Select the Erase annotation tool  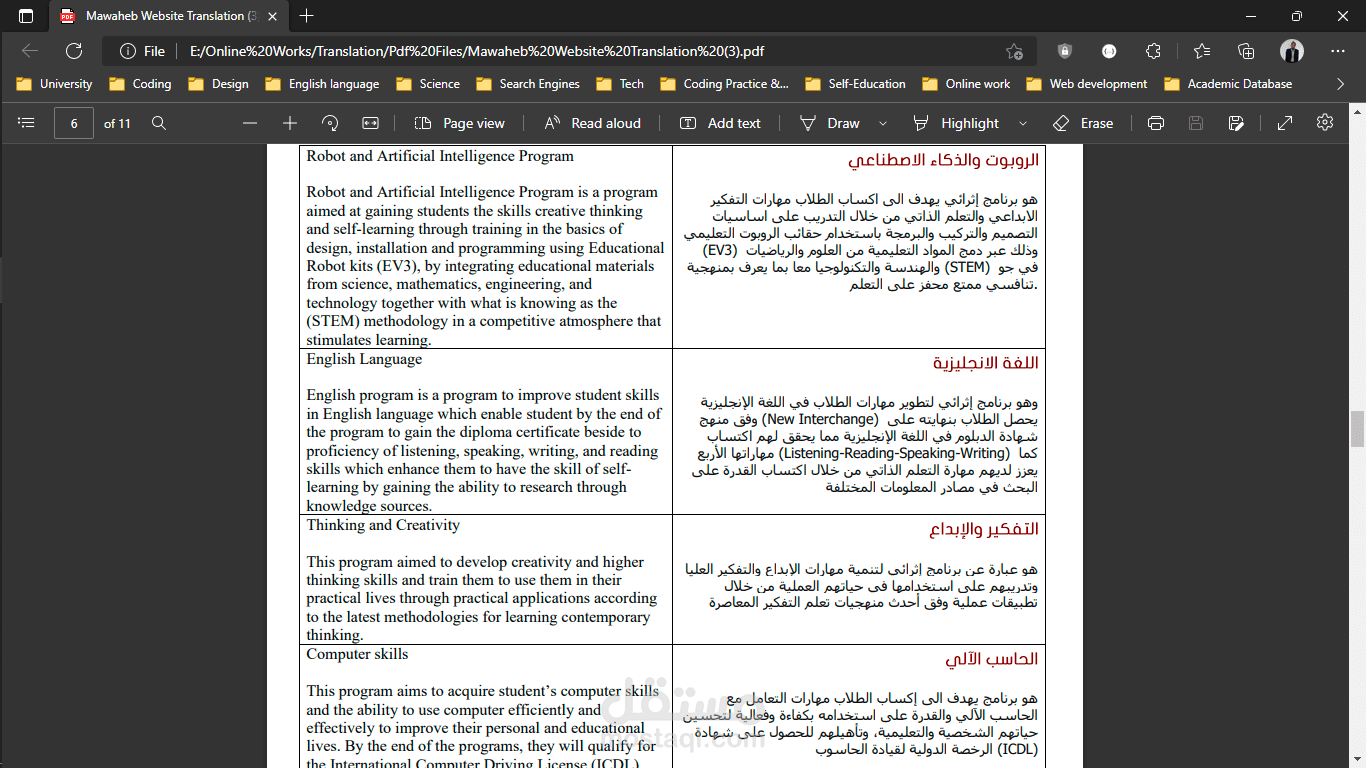tap(1083, 123)
